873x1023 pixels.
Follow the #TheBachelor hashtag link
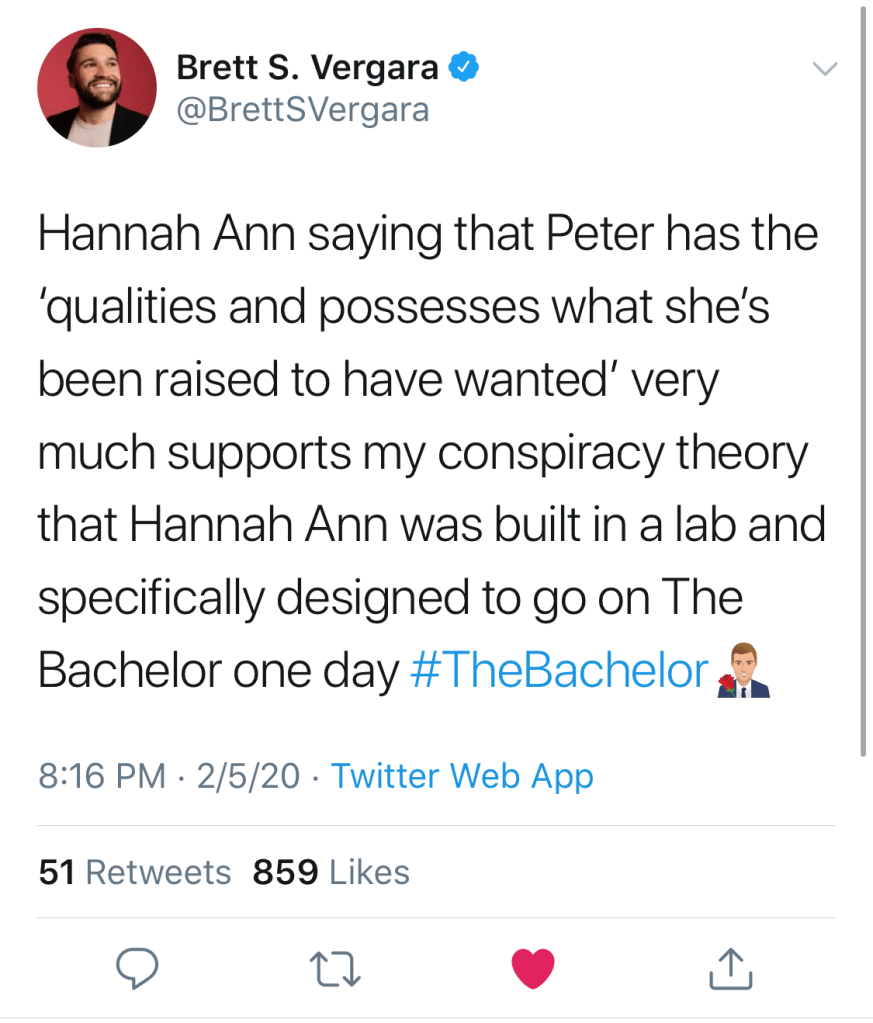560,671
